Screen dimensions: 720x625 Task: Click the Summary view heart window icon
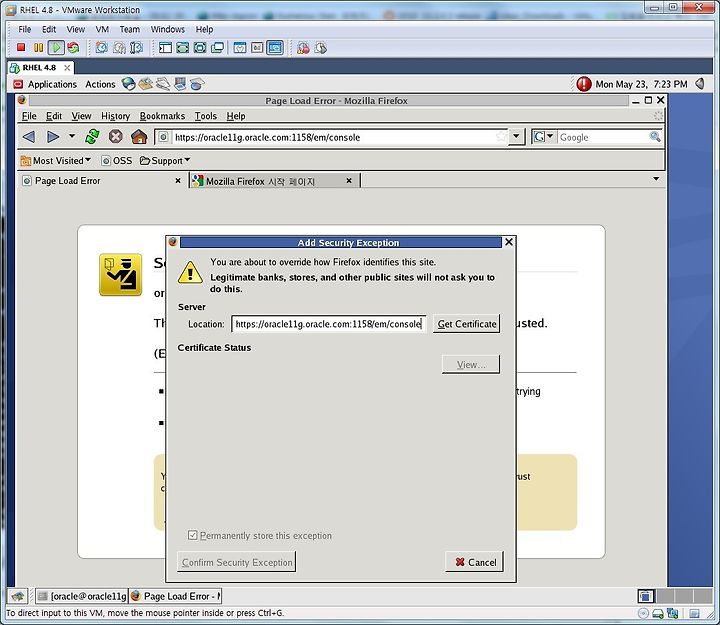[240, 47]
